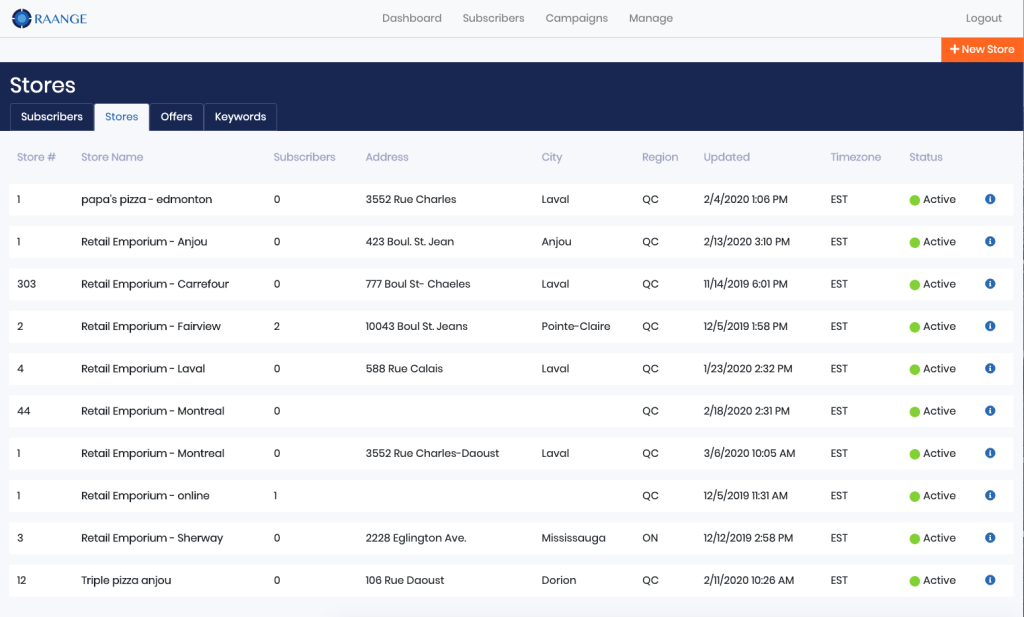Screen dimensions: 1024x617
Task: Click Active status in papa's pizza row
Action: (933, 200)
